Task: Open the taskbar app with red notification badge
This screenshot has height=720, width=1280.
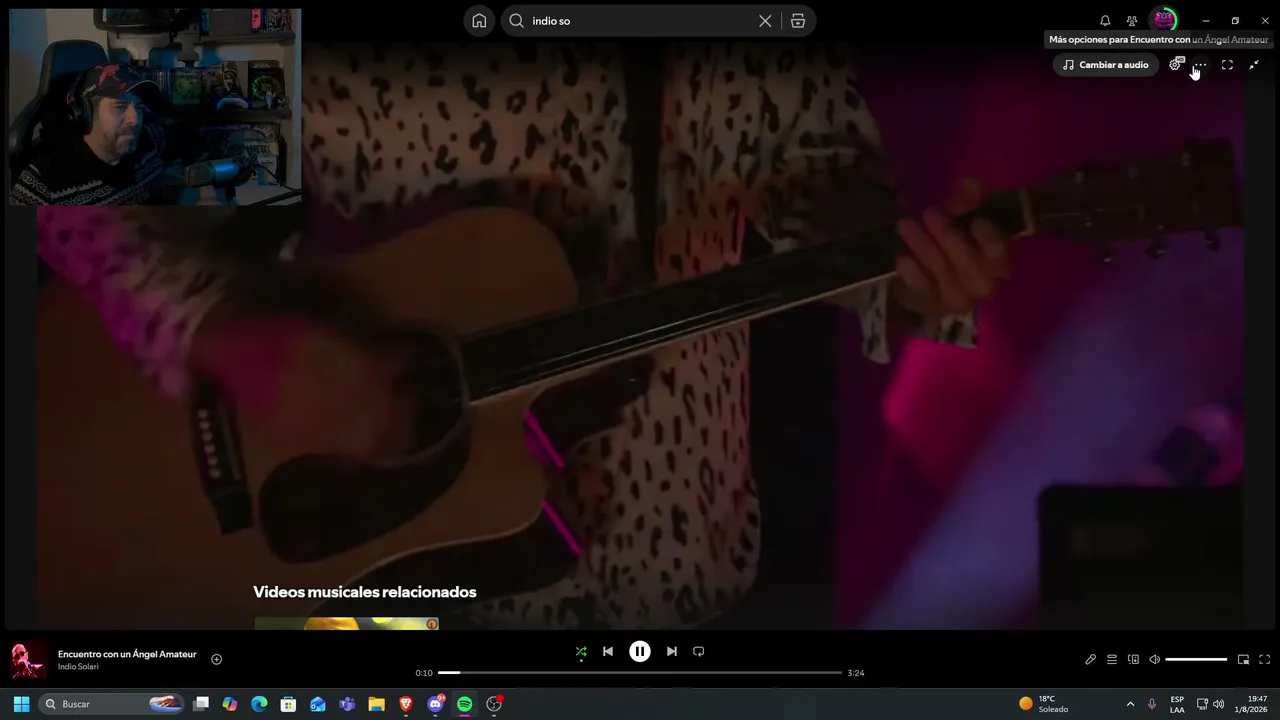Action: pos(494,704)
